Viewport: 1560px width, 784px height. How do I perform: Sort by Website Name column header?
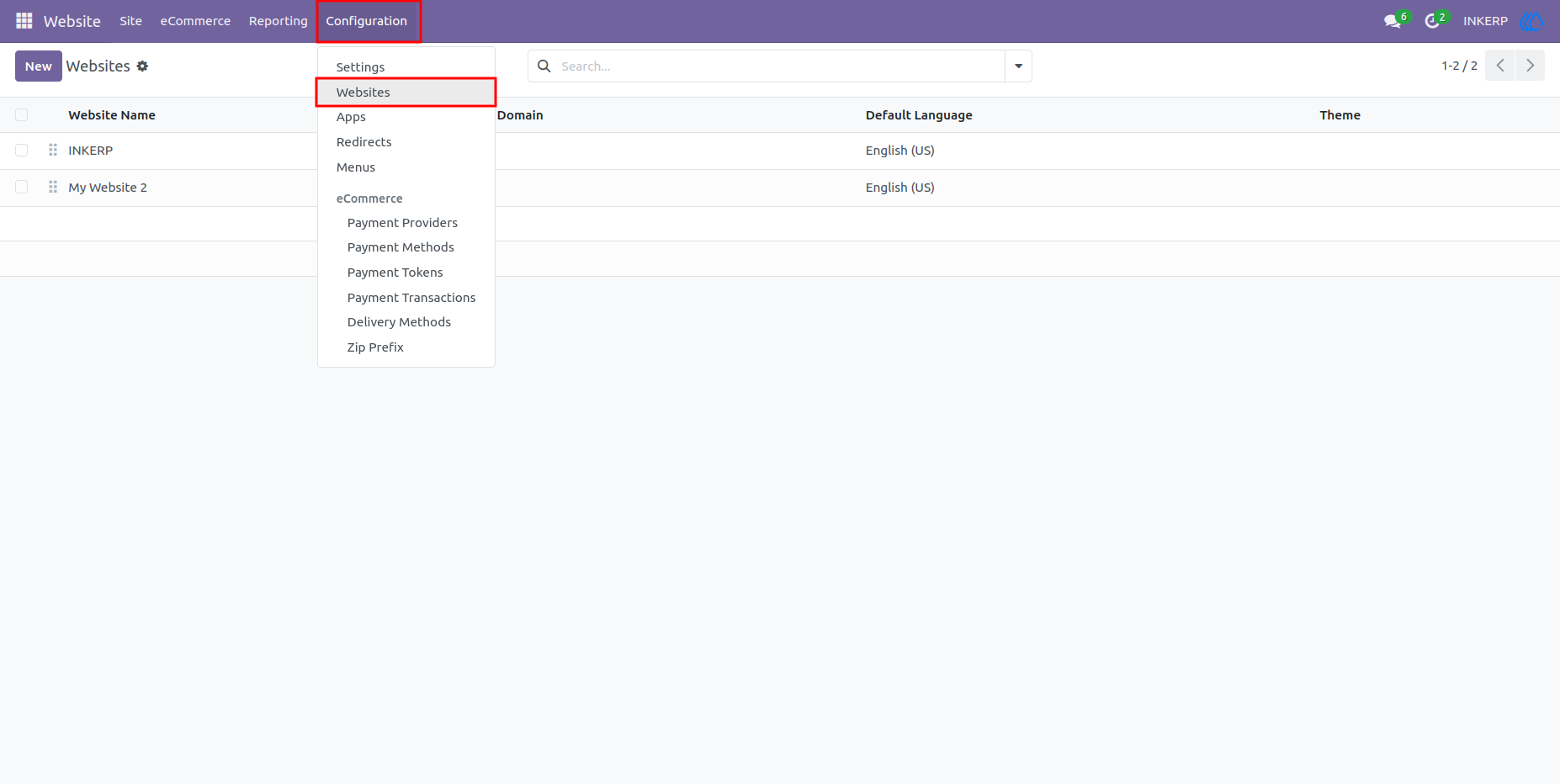click(112, 115)
